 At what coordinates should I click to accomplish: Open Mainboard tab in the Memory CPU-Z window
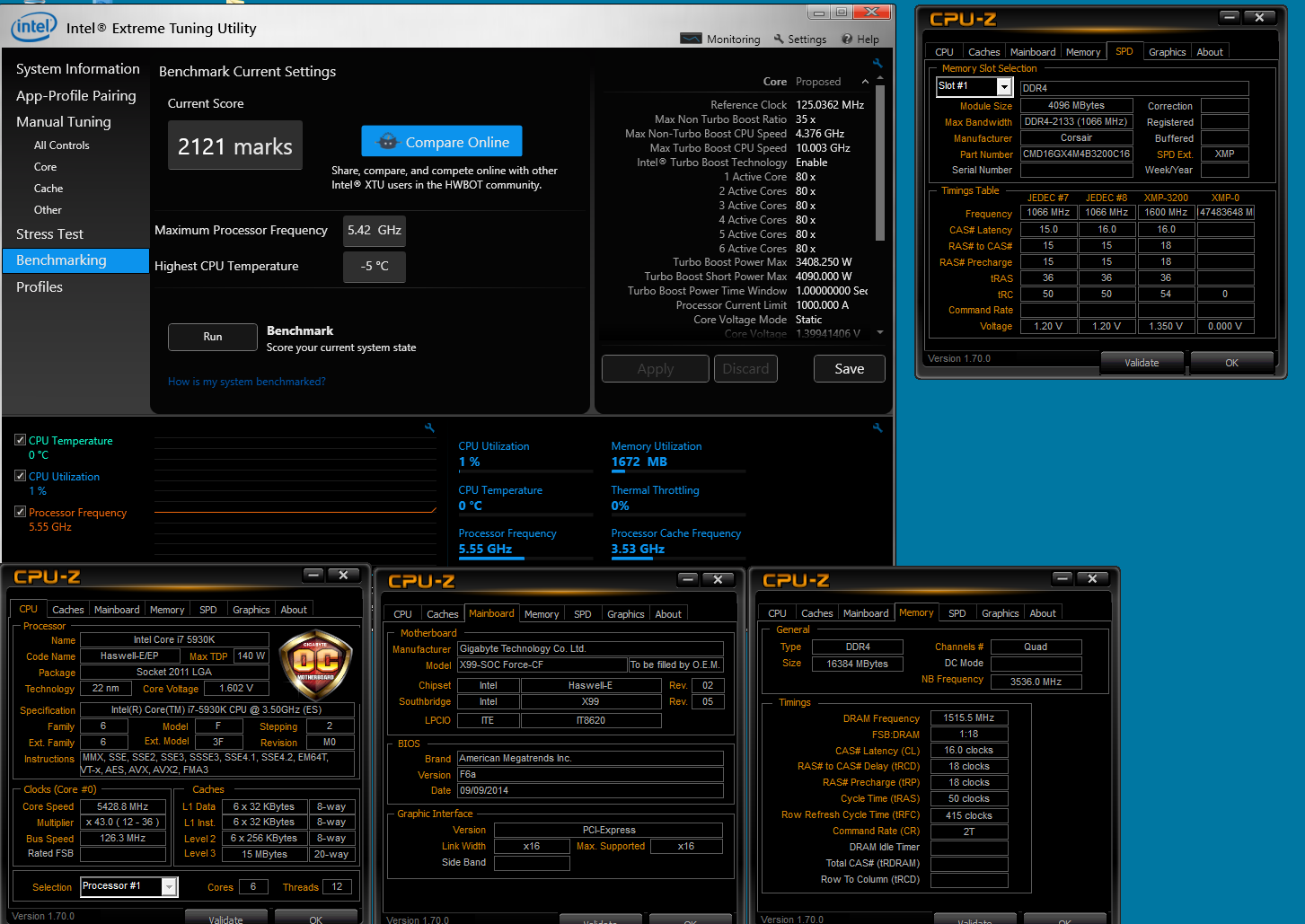pos(866,613)
